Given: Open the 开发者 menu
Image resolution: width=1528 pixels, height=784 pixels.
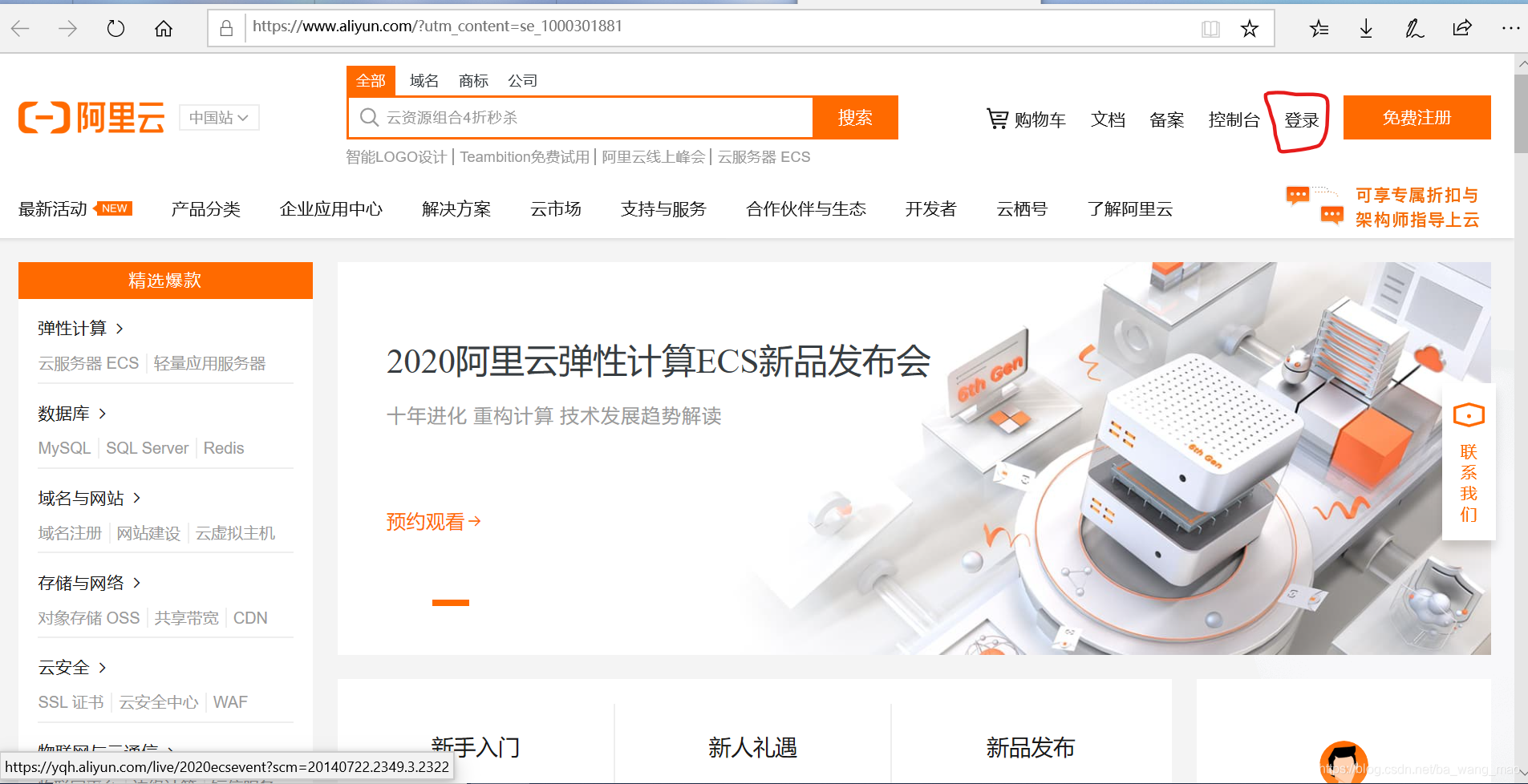Looking at the screenshot, I should point(931,209).
